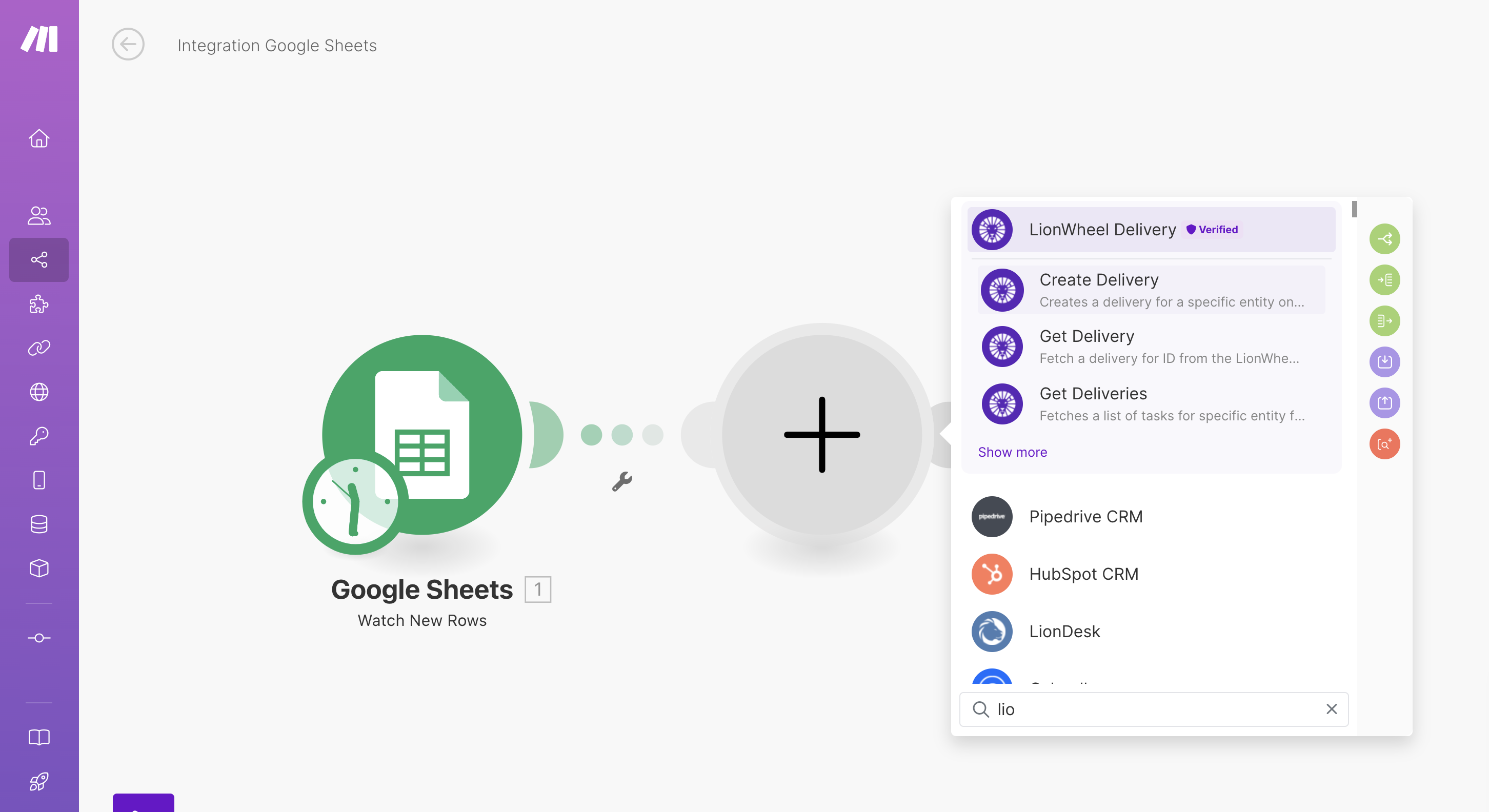Select HubSpot CRM app
The height and width of the screenshot is (812, 1489).
[x=1152, y=574]
